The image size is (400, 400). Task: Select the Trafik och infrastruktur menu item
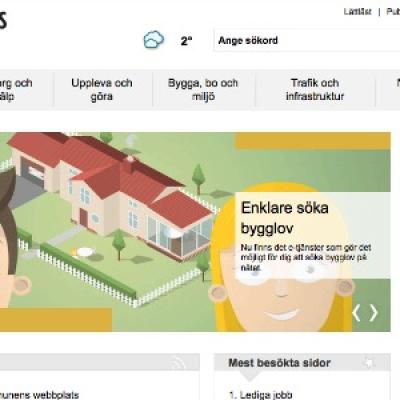click(315, 90)
